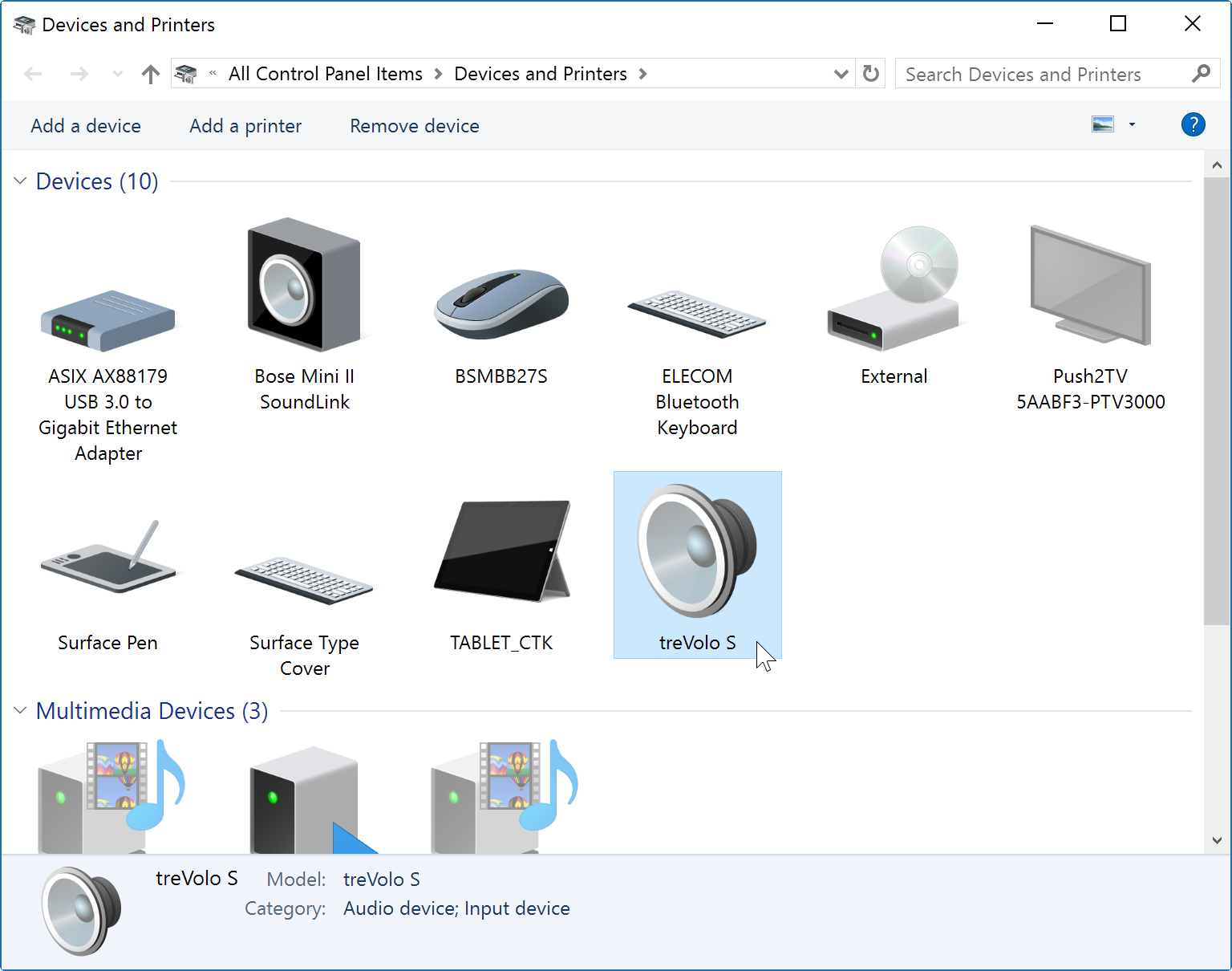Click the treVolo S name in details pane

tap(197, 879)
